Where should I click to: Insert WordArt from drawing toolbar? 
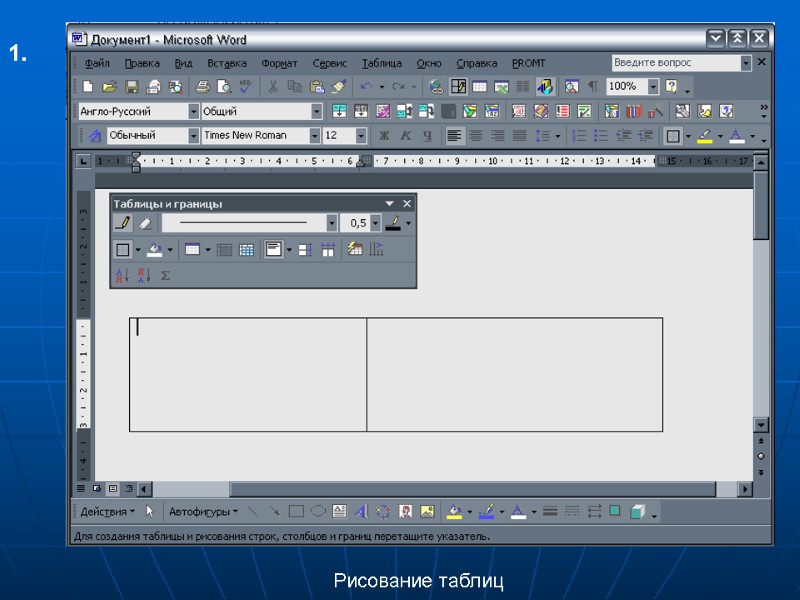tap(361, 511)
